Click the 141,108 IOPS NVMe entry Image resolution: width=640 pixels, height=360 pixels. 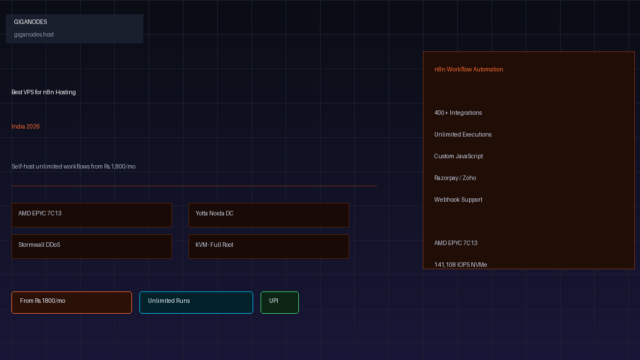(460, 264)
